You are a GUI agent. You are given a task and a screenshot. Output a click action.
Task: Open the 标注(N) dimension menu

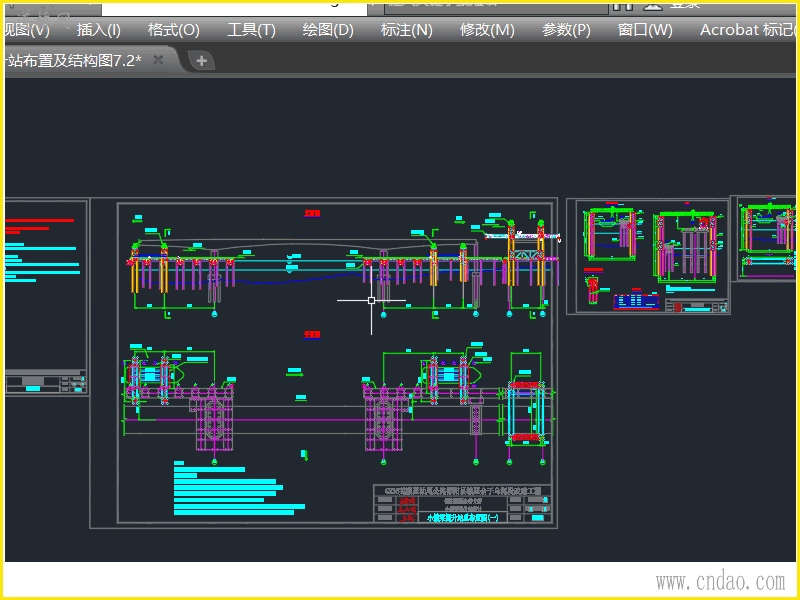click(x=406, y=30)
